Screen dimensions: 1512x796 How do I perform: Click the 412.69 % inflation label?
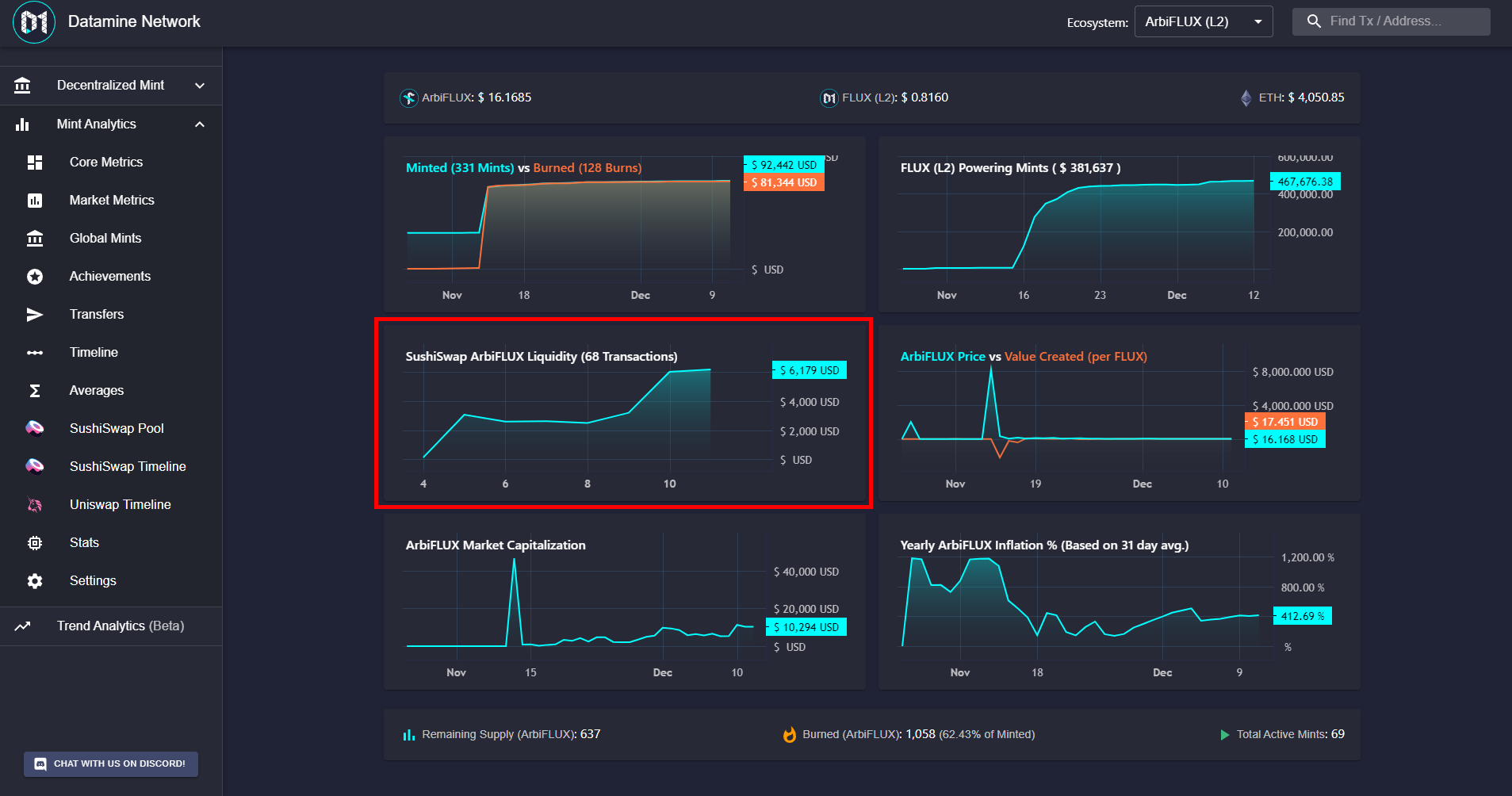(x=1302, y=616)
